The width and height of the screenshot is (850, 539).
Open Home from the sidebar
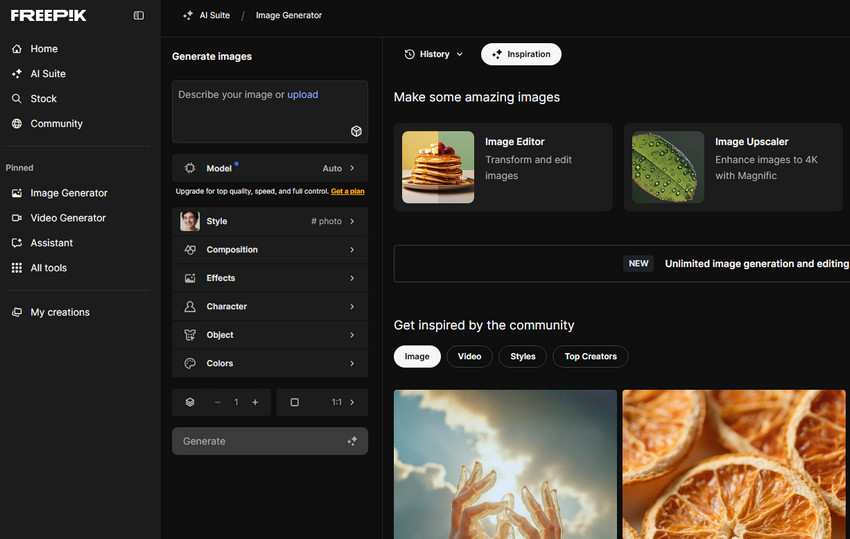(44, 49)
